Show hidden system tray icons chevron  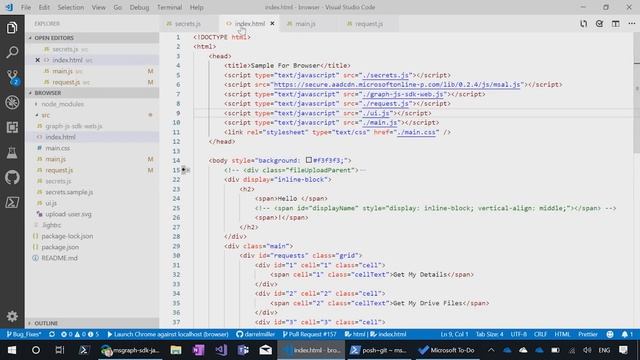pos(491,350)
